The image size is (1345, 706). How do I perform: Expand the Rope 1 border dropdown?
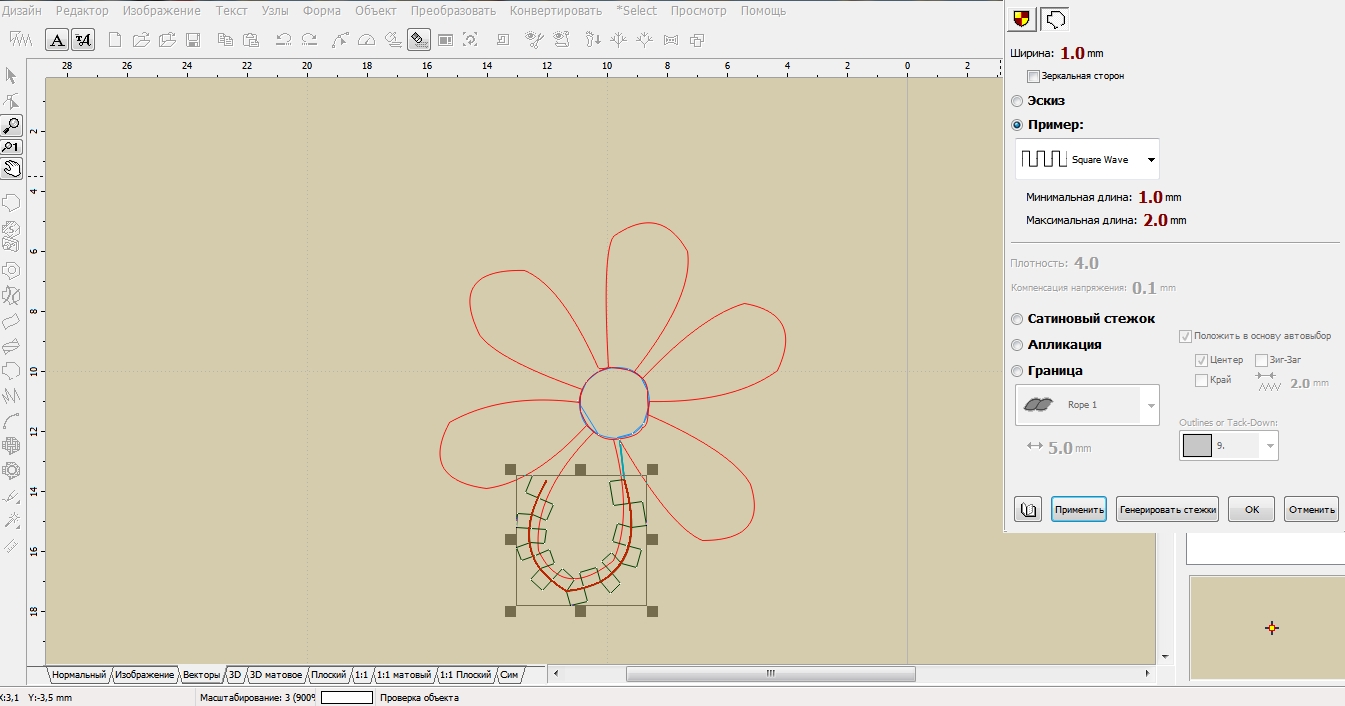(x=1151, y=405)
